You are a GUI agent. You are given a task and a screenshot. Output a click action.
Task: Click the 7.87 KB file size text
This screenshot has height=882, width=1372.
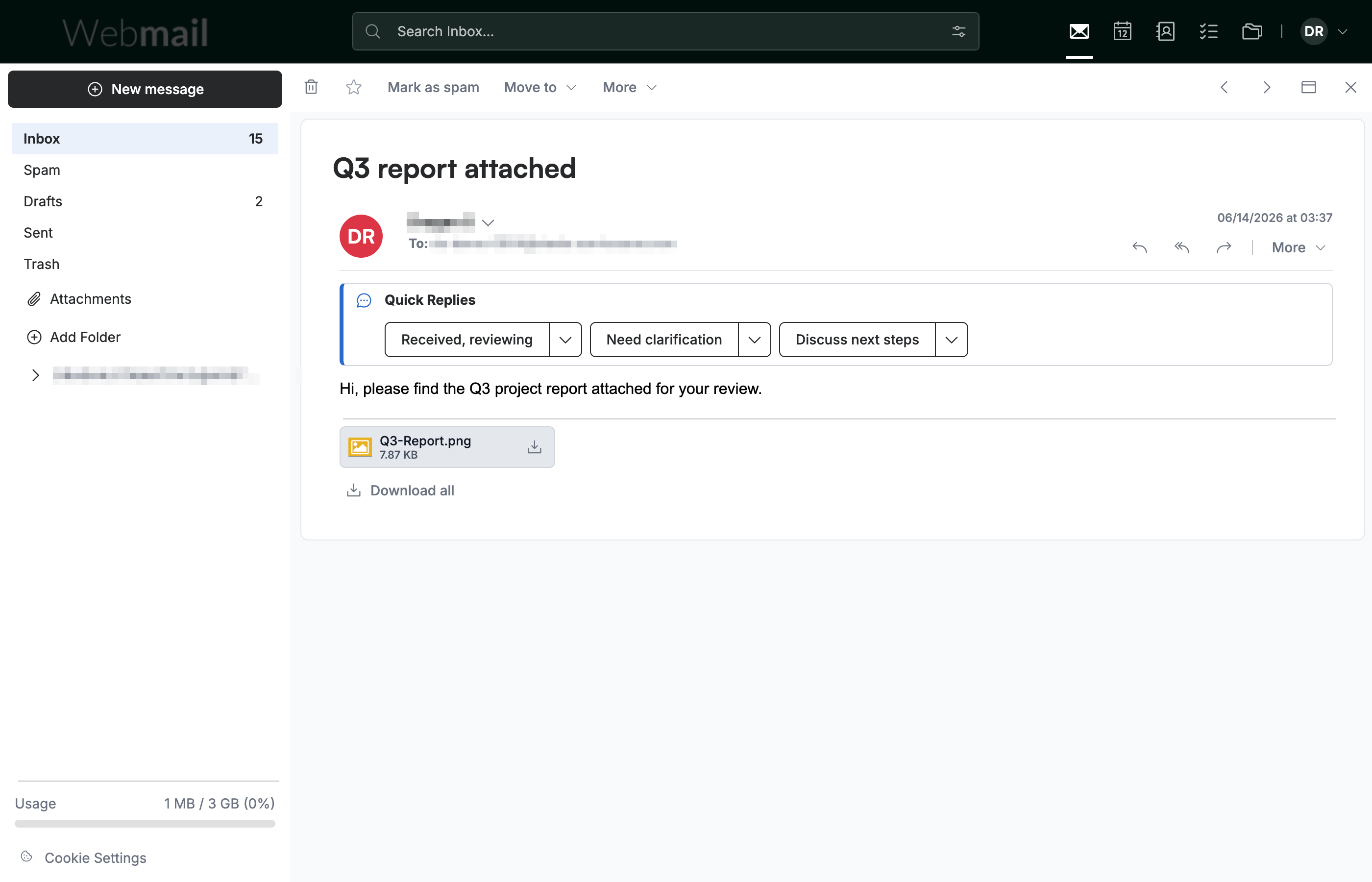click(398, 455)
